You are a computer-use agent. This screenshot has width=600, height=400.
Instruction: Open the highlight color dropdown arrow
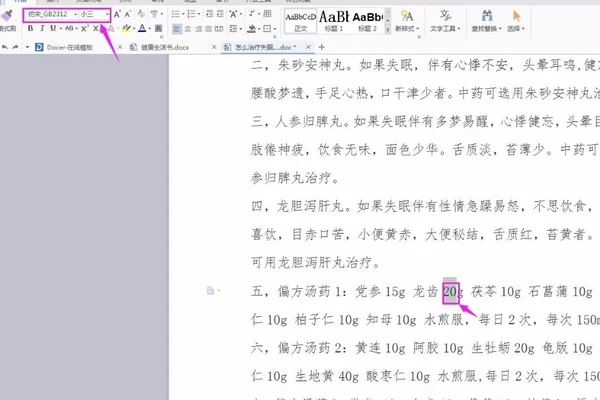(134, 29)
